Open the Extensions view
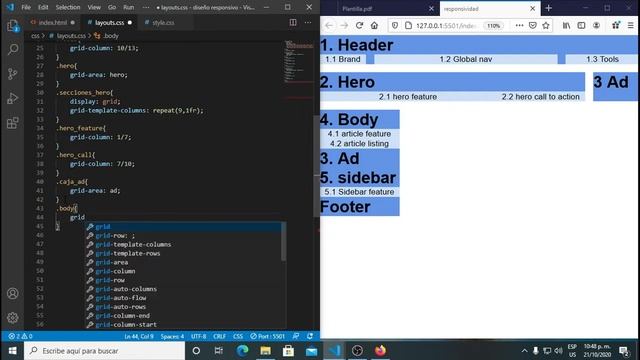 13,123
